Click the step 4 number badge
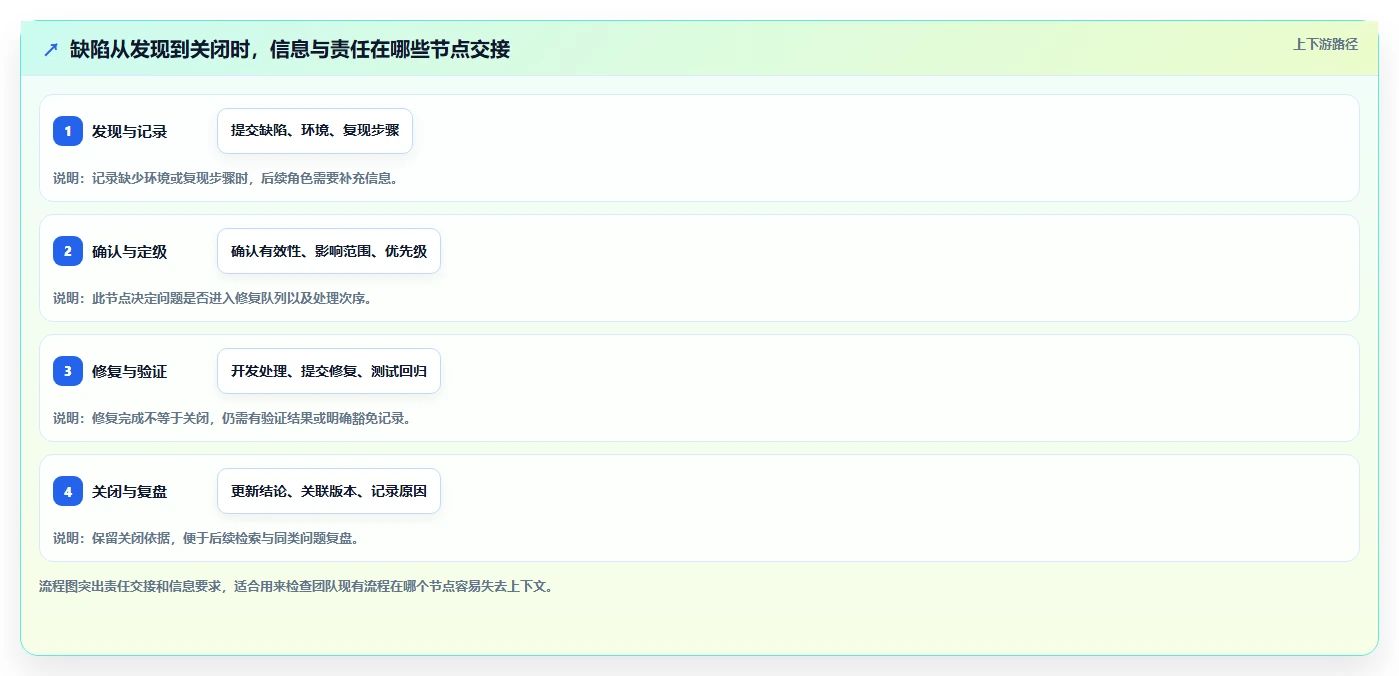1399x676 pixels. [x=68, y=491]
